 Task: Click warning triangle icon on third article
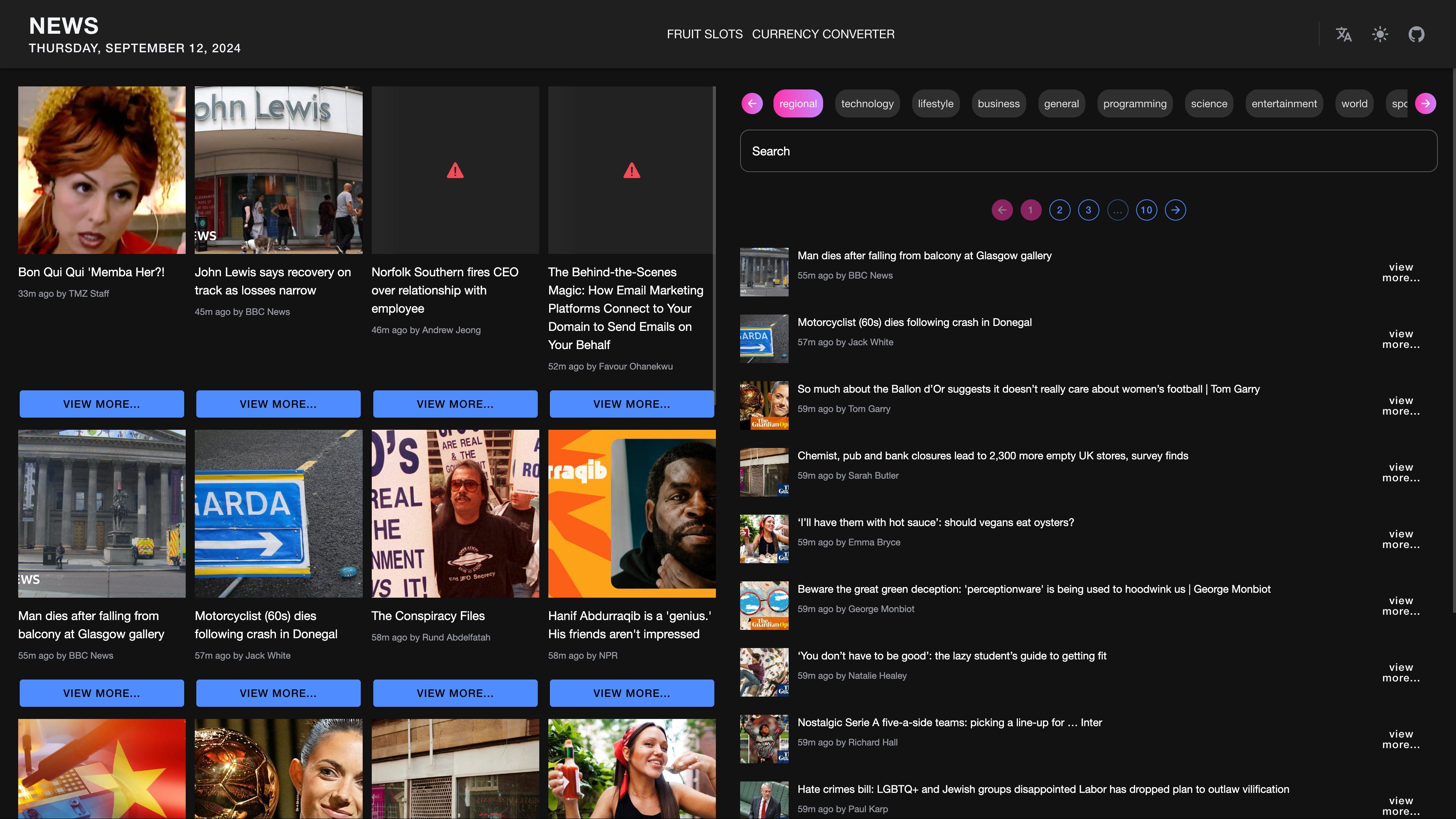click(455, 170)
